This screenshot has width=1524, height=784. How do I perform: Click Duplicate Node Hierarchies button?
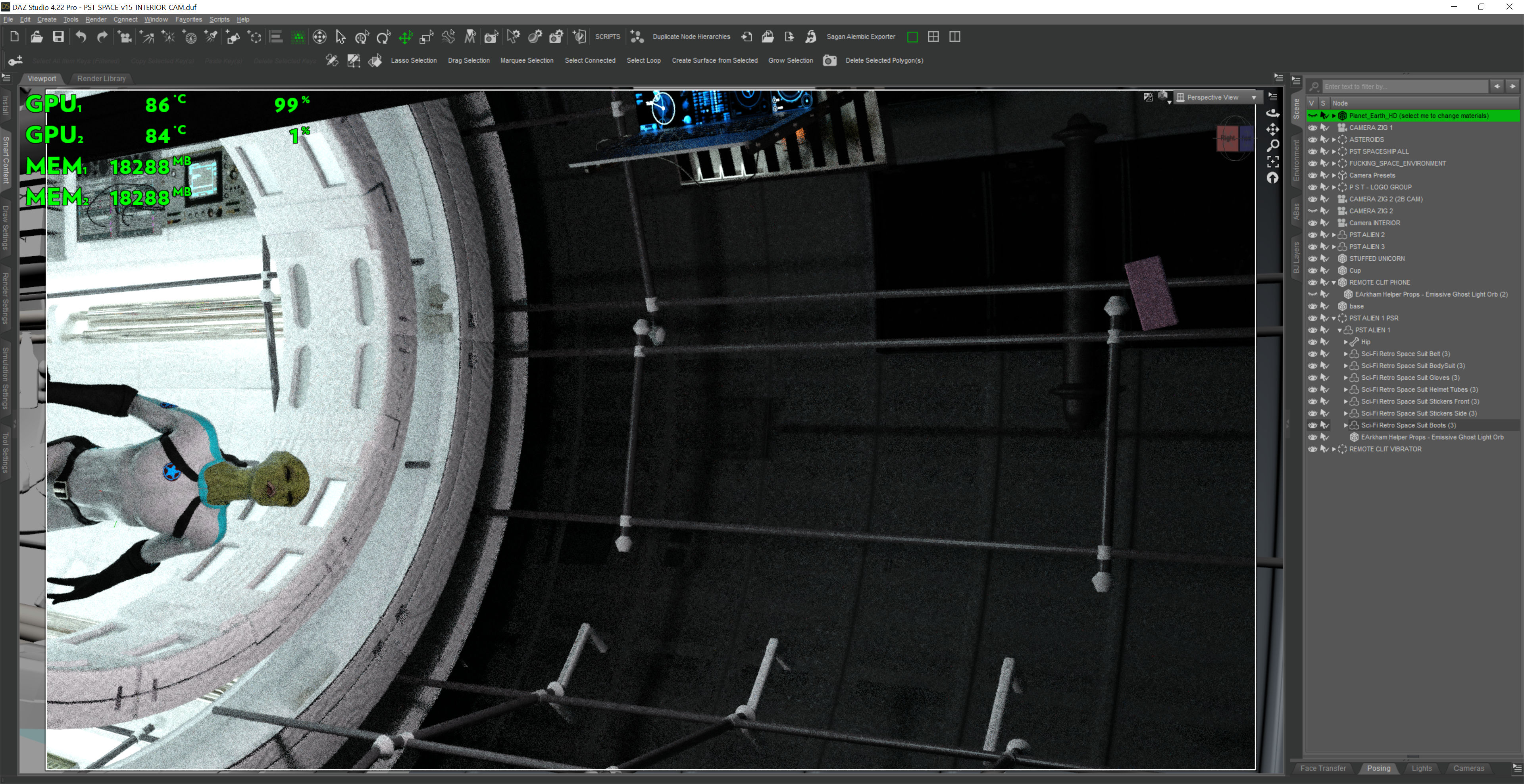[691, 37]
